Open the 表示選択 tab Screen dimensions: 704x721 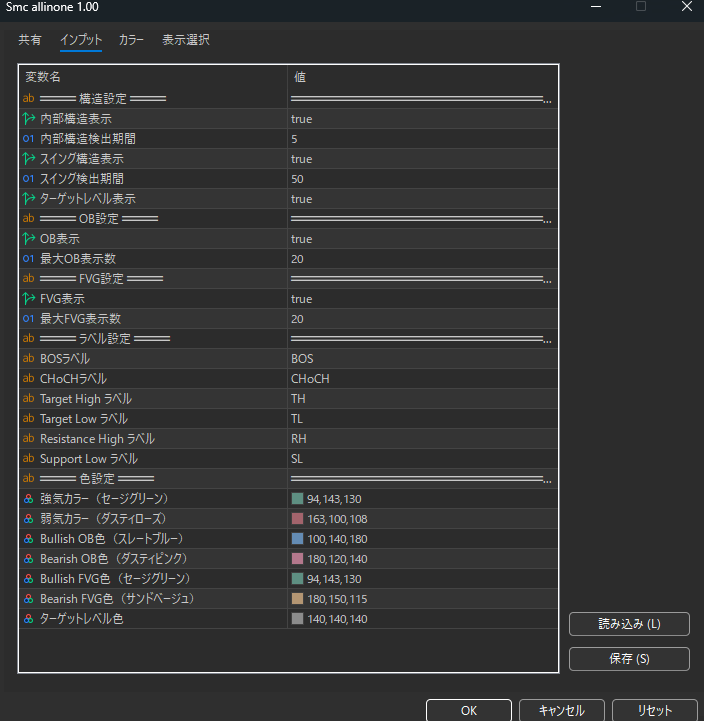tap(186, 40)
